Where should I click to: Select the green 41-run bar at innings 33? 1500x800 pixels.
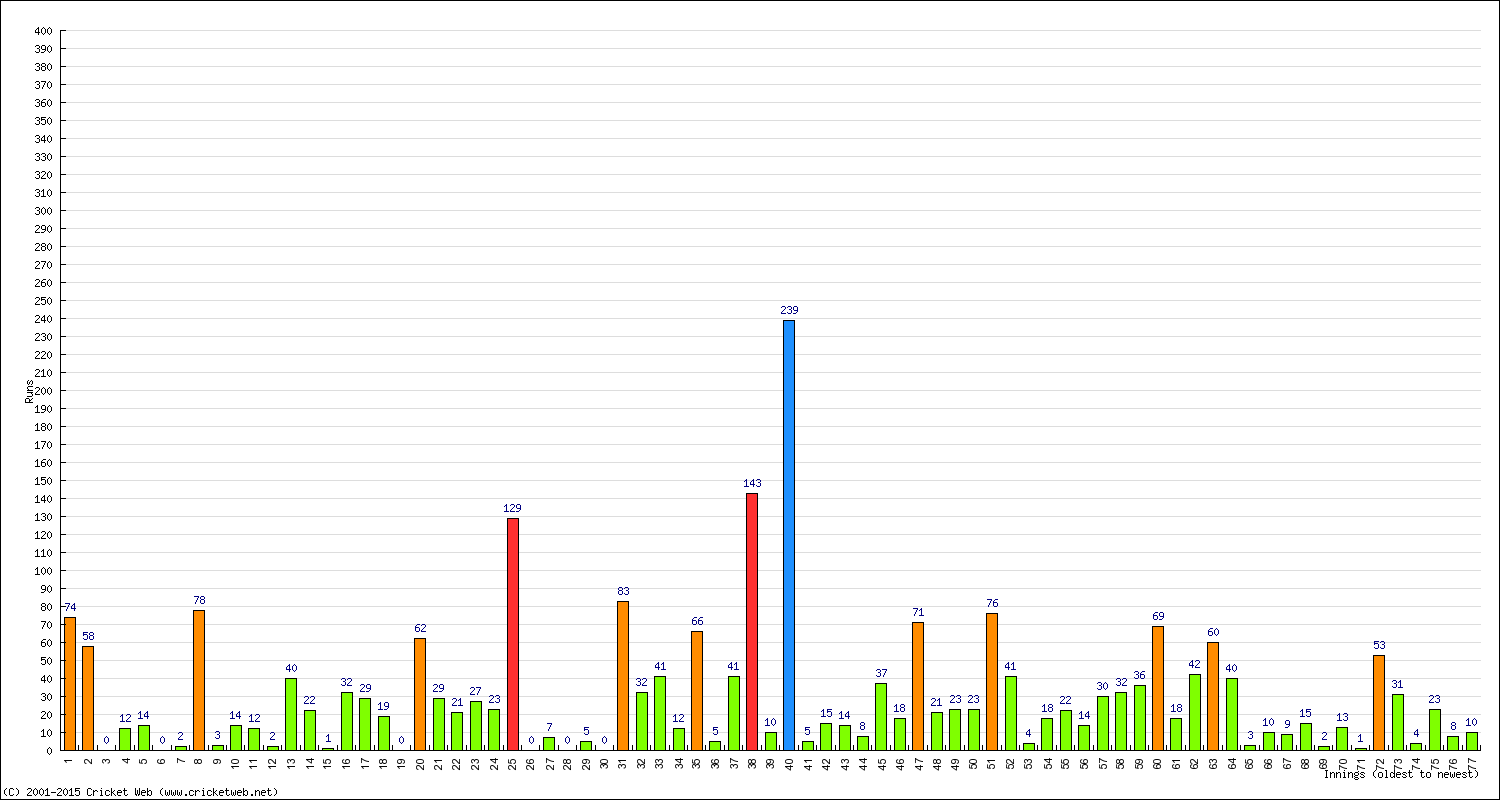tap(660, 713)
